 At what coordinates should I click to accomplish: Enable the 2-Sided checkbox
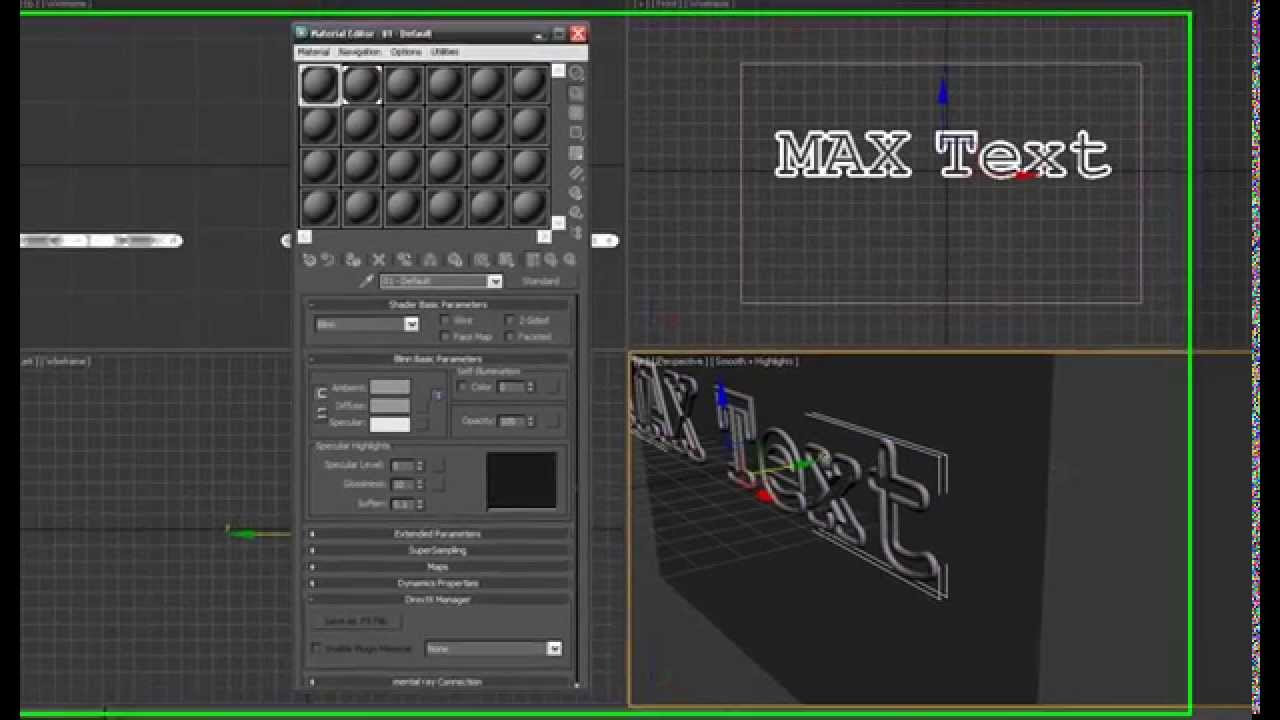click(511, 320)
